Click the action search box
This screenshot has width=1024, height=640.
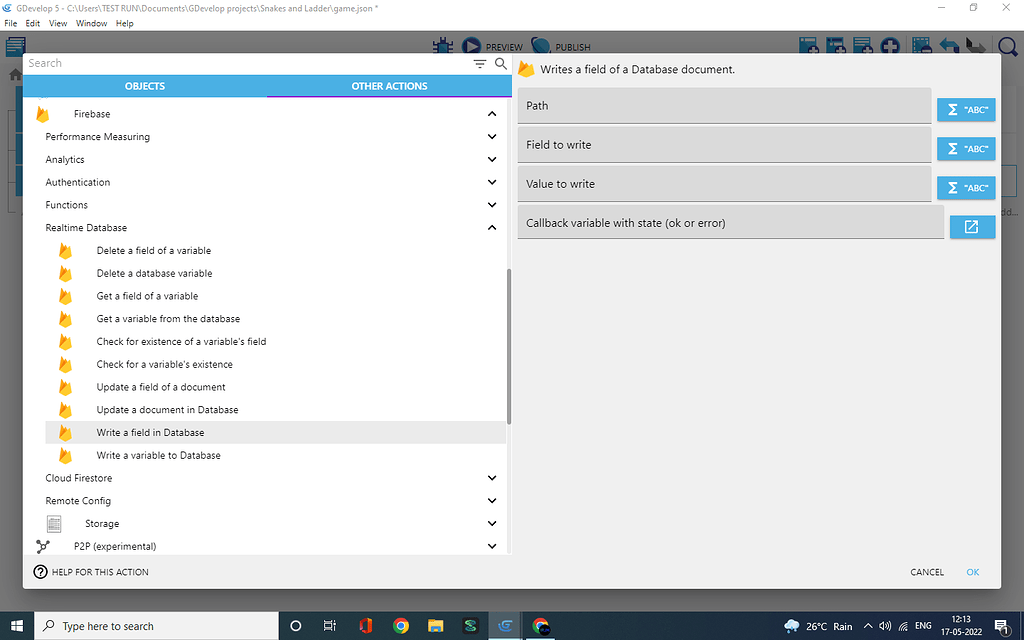[x=247, y=63]
